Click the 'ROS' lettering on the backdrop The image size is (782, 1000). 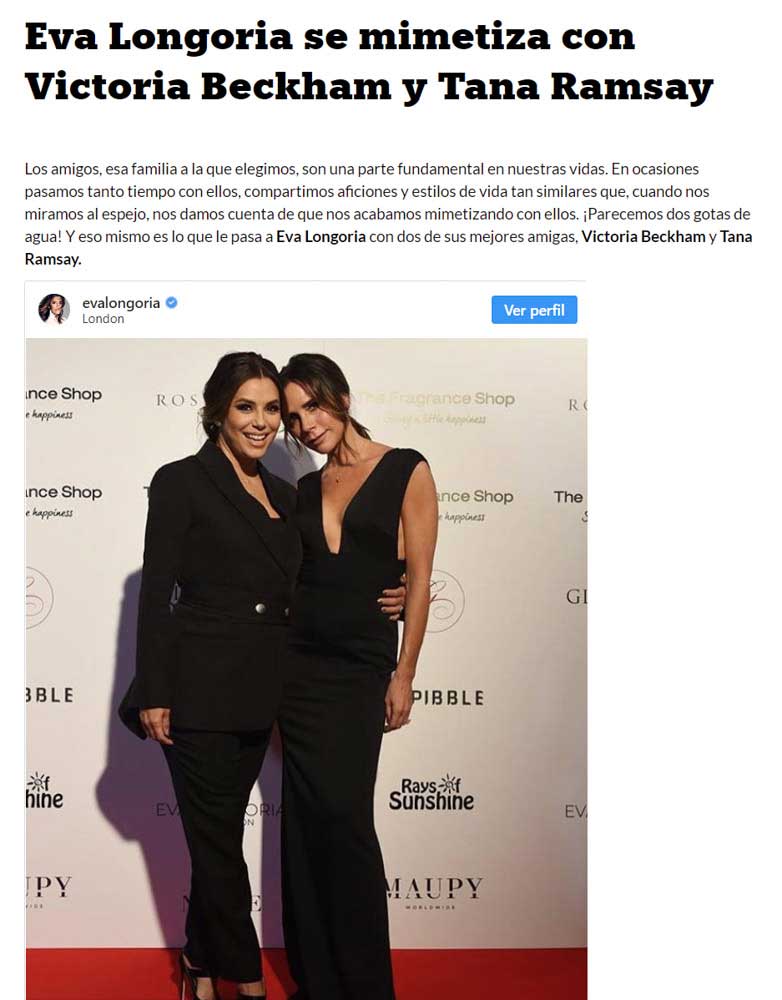177,401
